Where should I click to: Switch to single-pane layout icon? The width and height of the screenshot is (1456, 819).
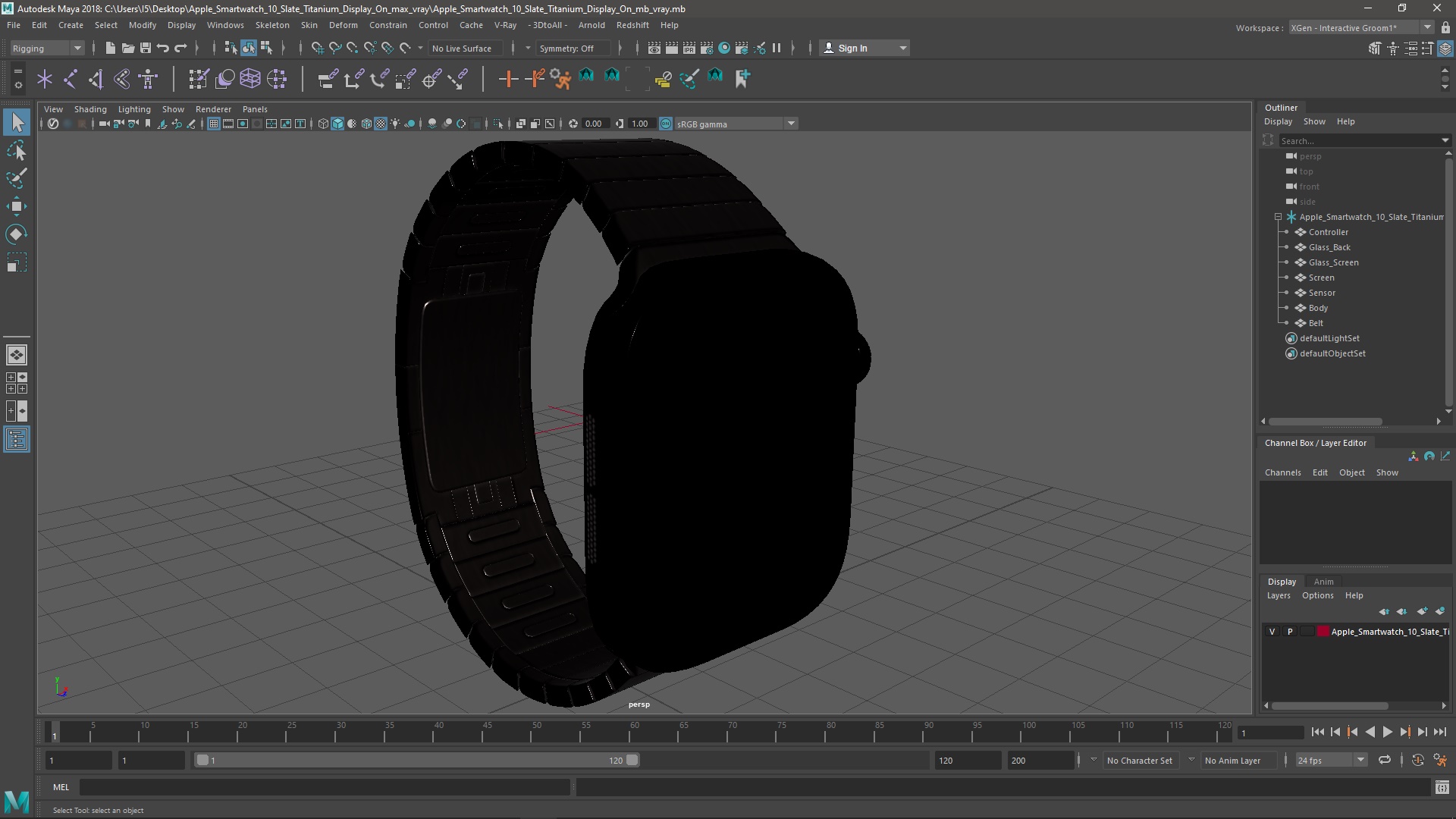coord(17,355)
